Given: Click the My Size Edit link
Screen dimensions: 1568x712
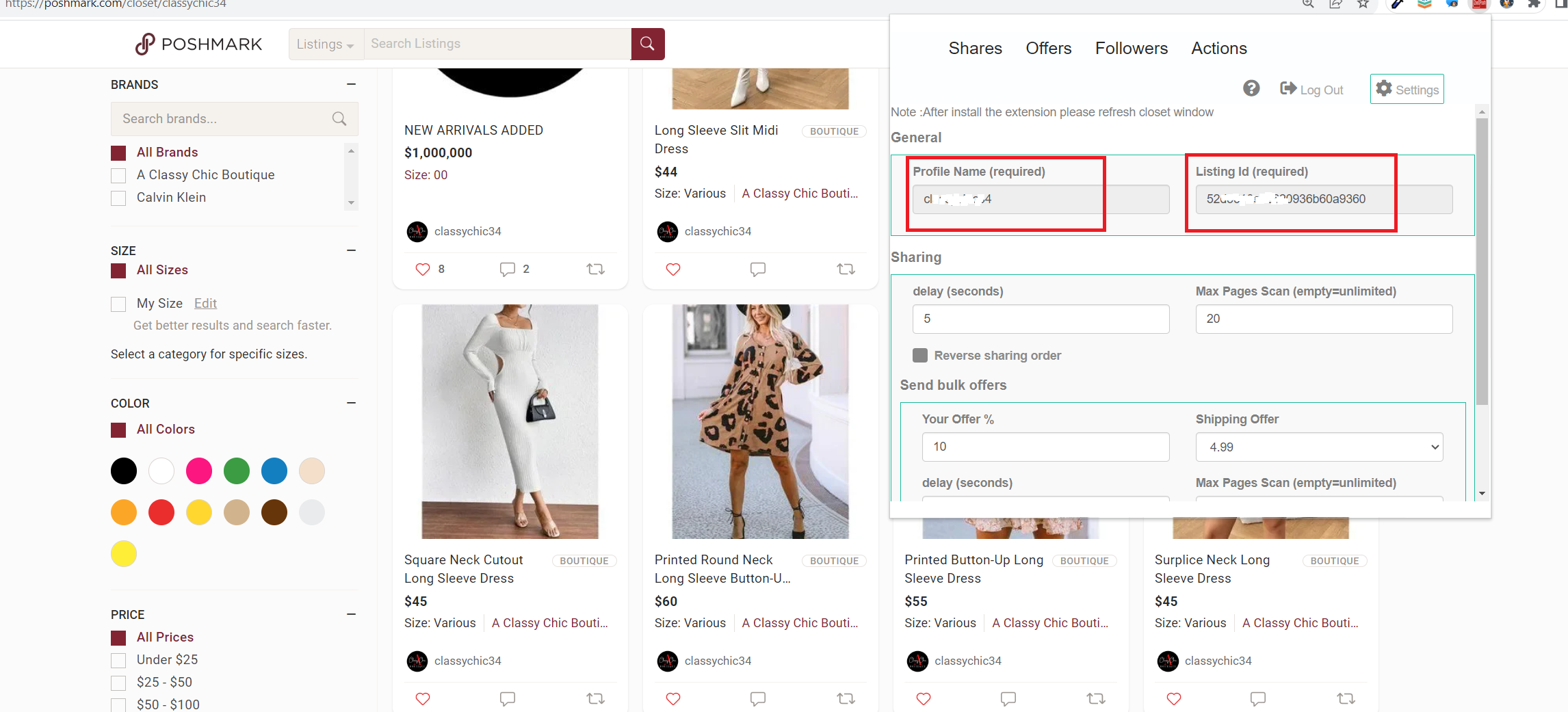Looking at the screenshot, I should pyautogui.click(x=205, y=303).
